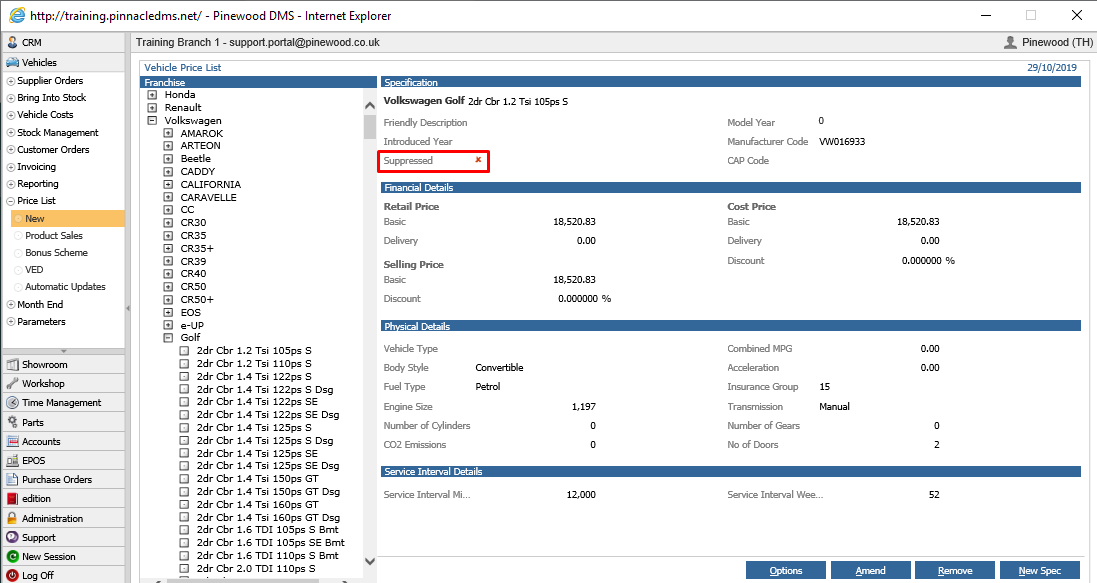Open the CRM module icon

[x=12, y=42]
